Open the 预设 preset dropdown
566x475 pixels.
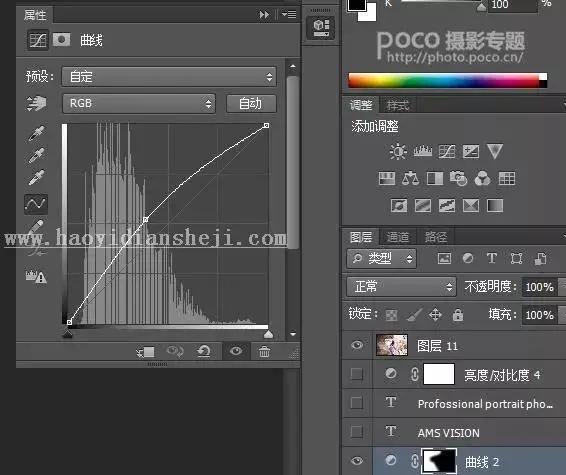169,77
